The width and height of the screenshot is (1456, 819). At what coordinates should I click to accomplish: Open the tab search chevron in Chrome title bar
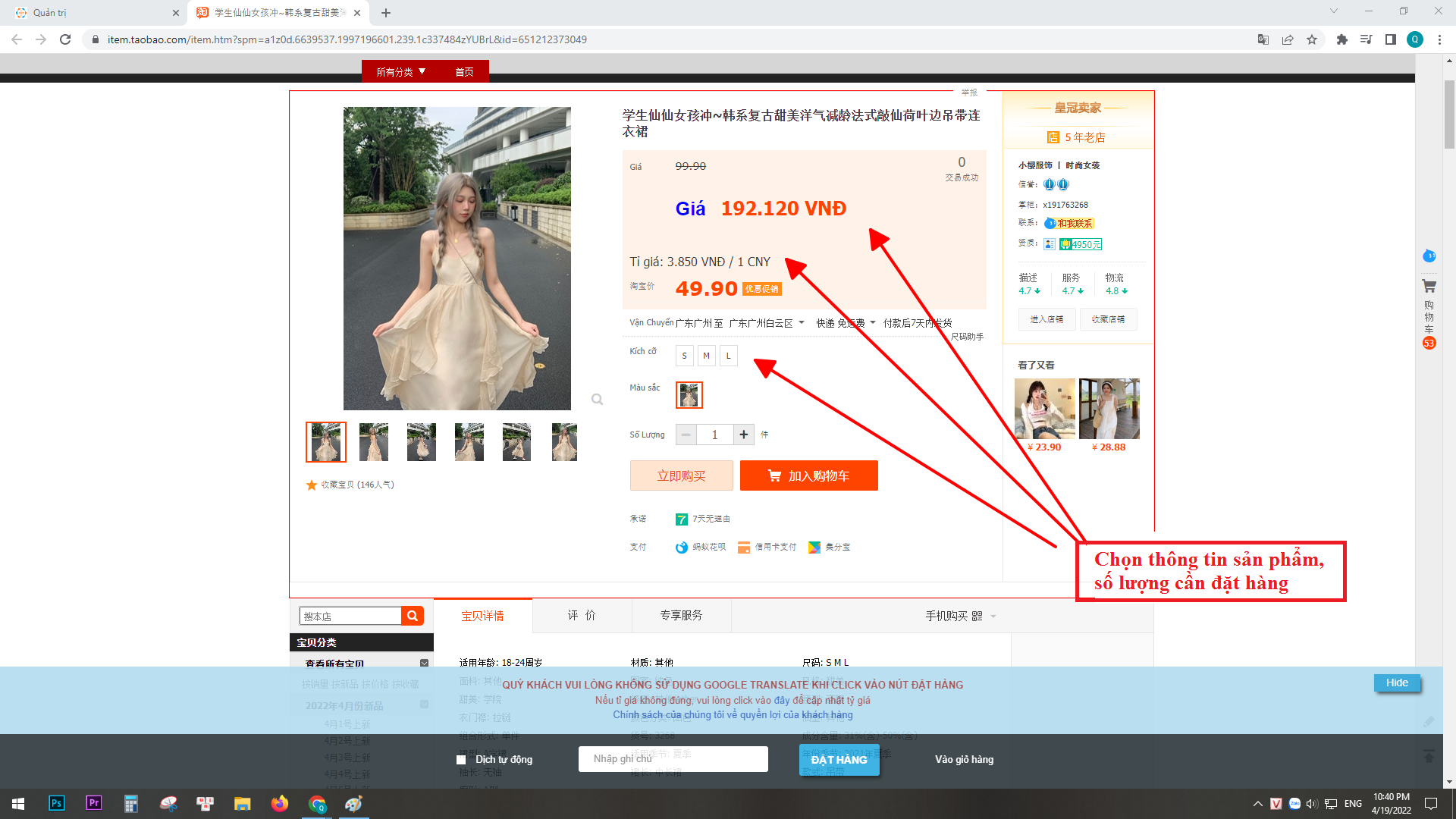point(1334,11)
